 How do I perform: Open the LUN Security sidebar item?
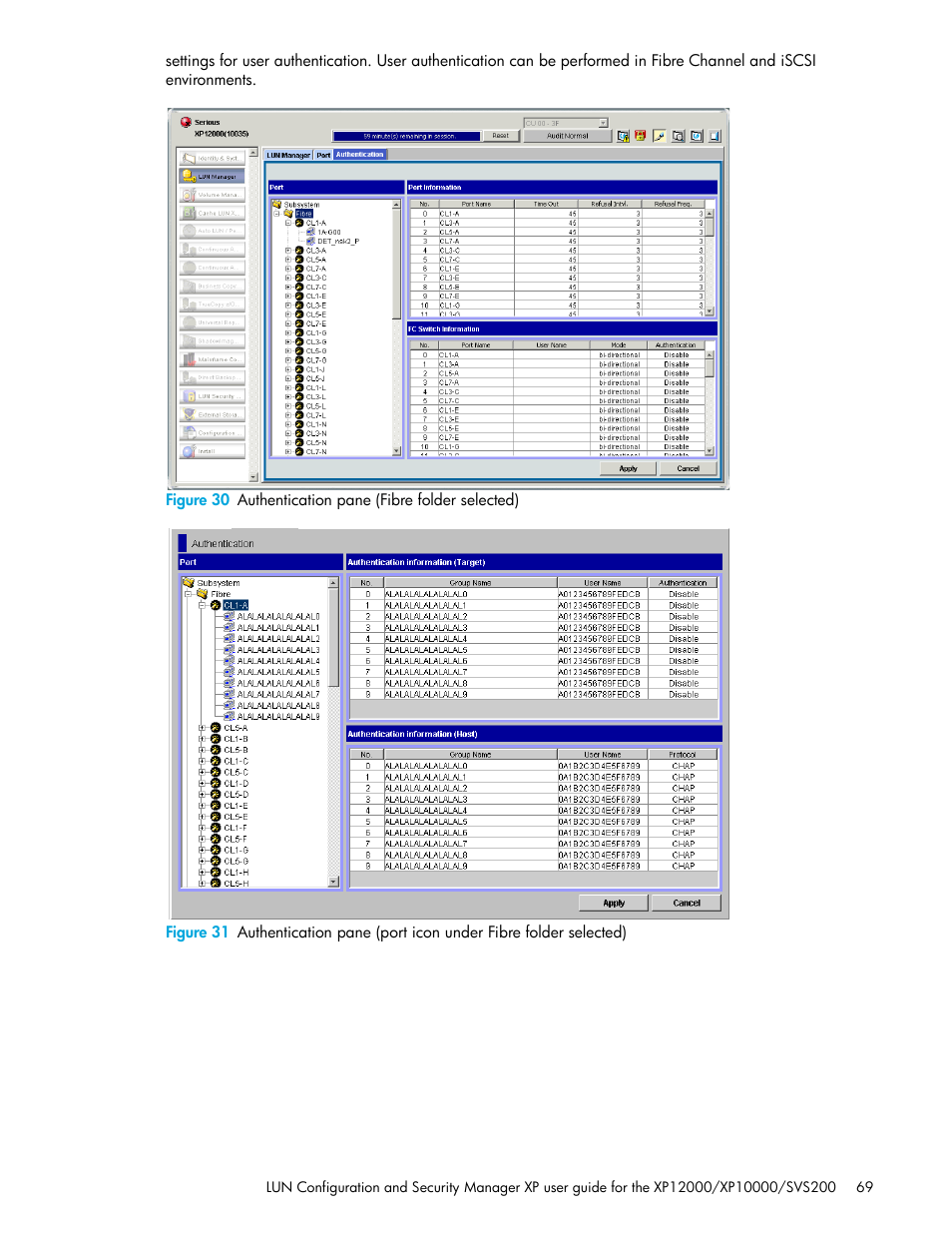213,396
